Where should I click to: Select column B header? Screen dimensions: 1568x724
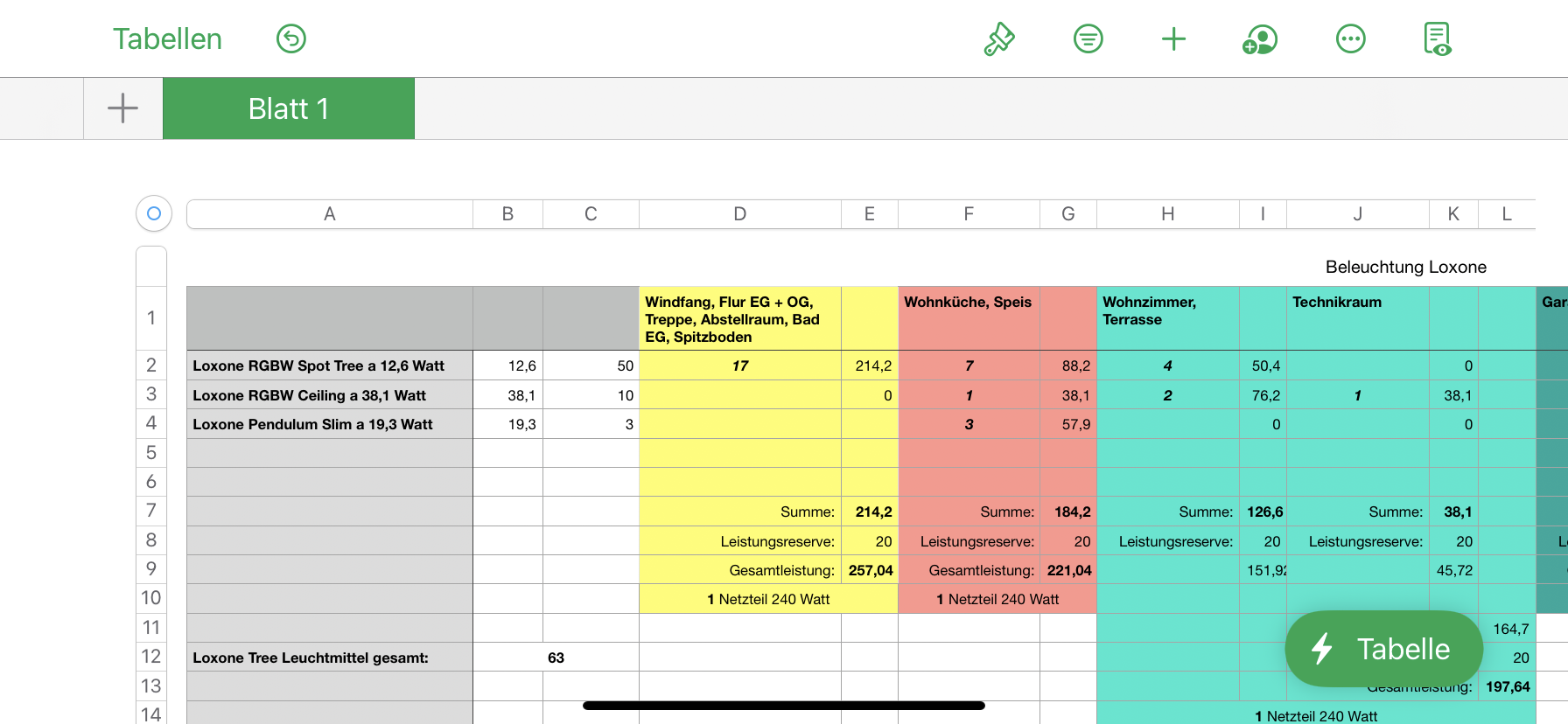(508, 214)
